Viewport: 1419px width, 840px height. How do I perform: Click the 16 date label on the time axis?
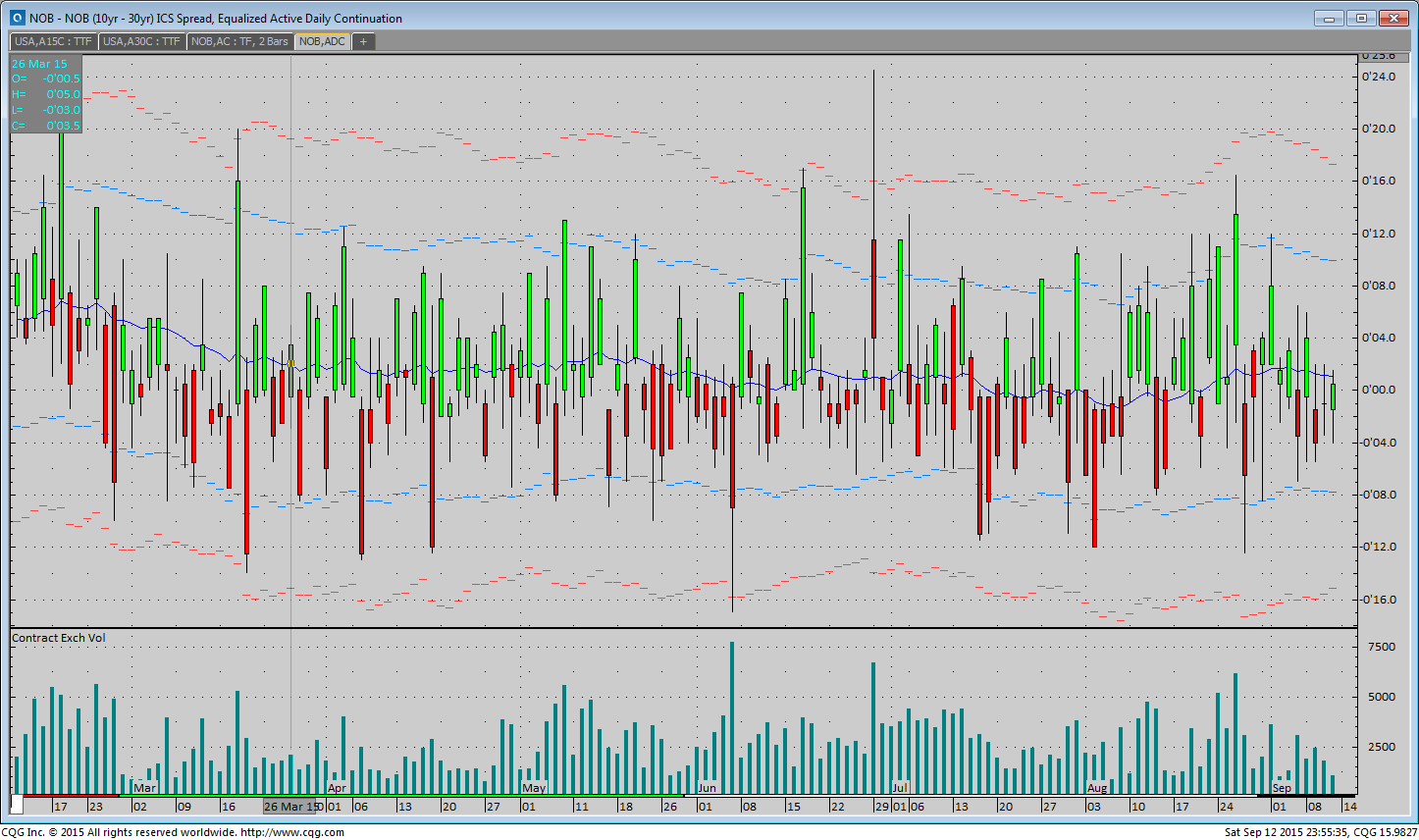tap(229, 807)
